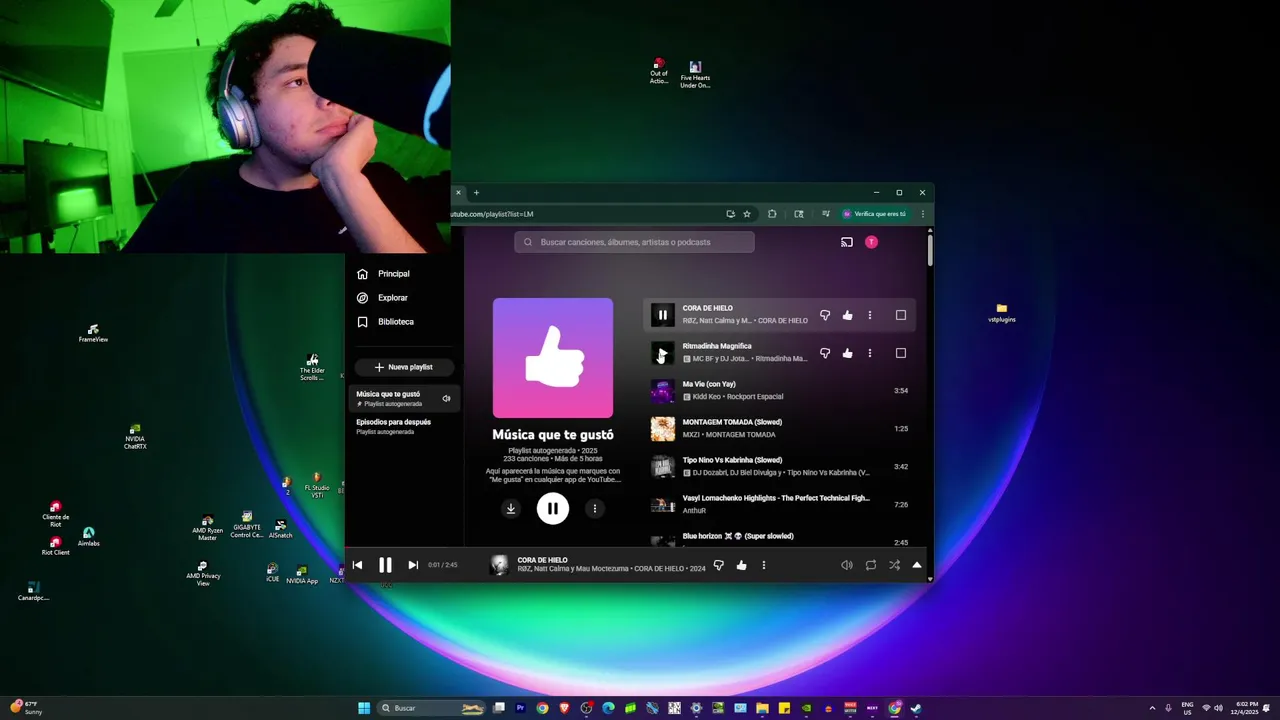The width and height of the screenshot is (1280, 720).
Task: Toggle like on CORA DE HIELO playlist row
Action: [847, 315]
